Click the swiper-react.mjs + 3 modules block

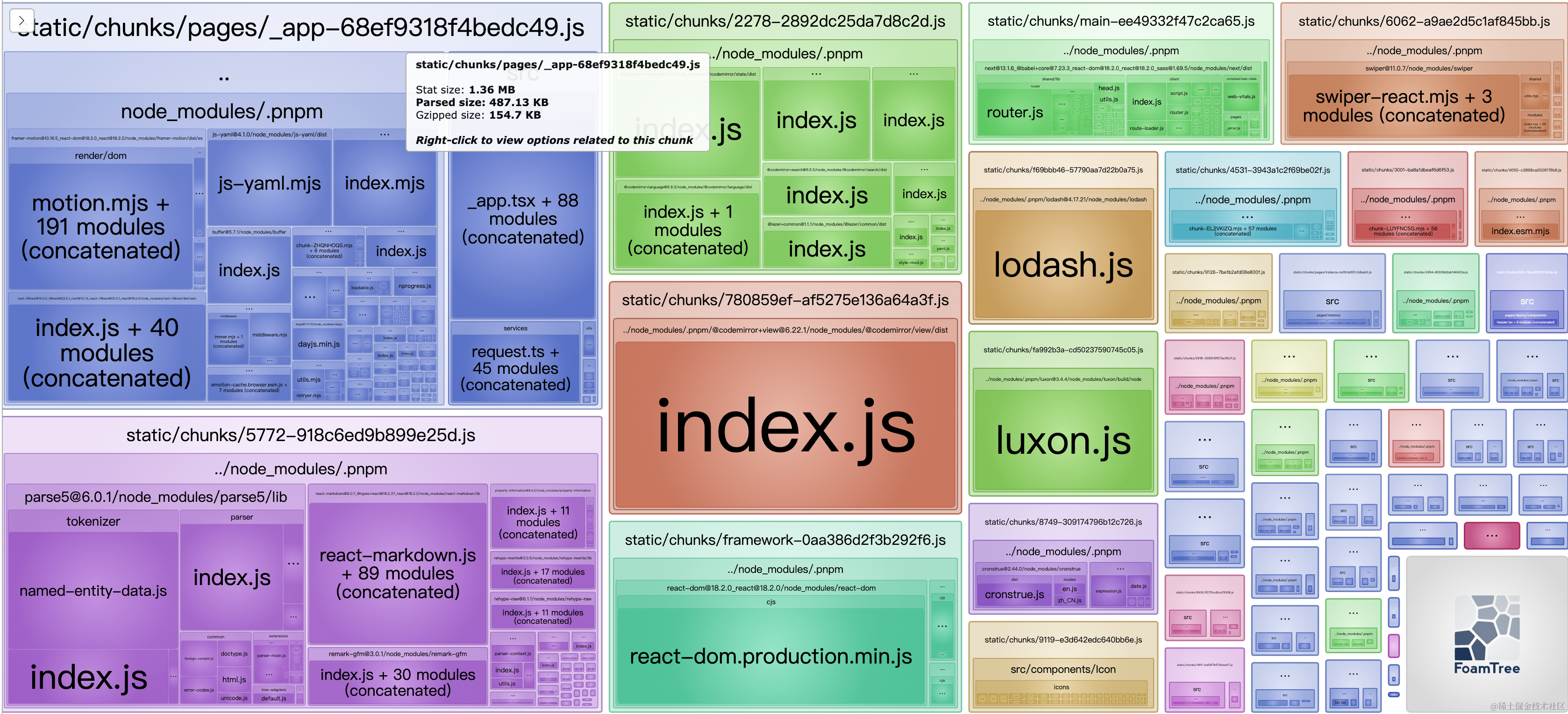(1403, 106)
